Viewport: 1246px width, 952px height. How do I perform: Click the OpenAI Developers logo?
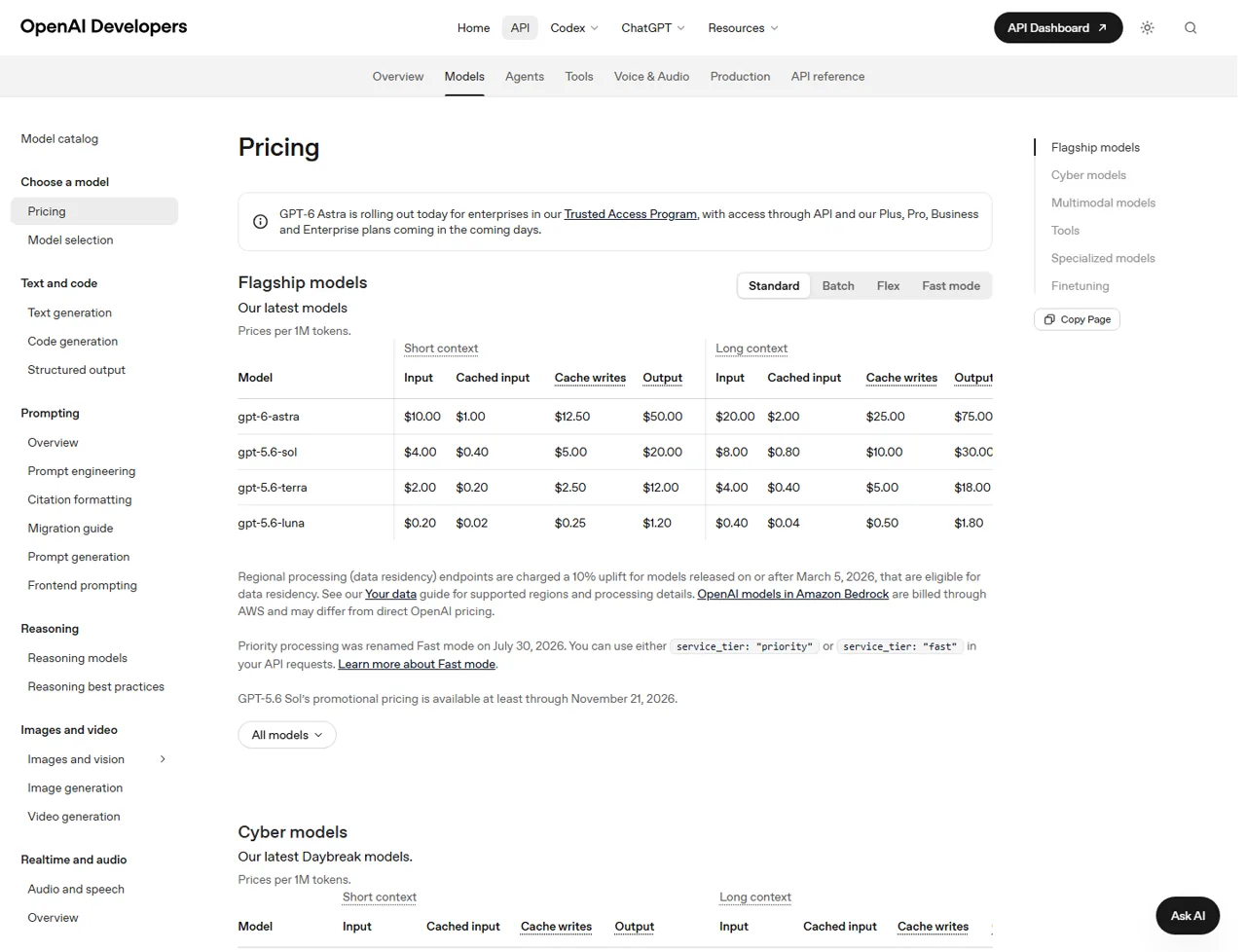(104, 26)
